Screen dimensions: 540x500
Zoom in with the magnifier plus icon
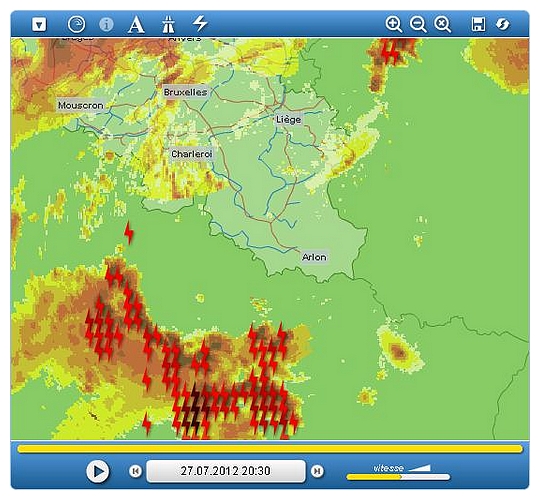pyautogui.click(x=394, y=24)
